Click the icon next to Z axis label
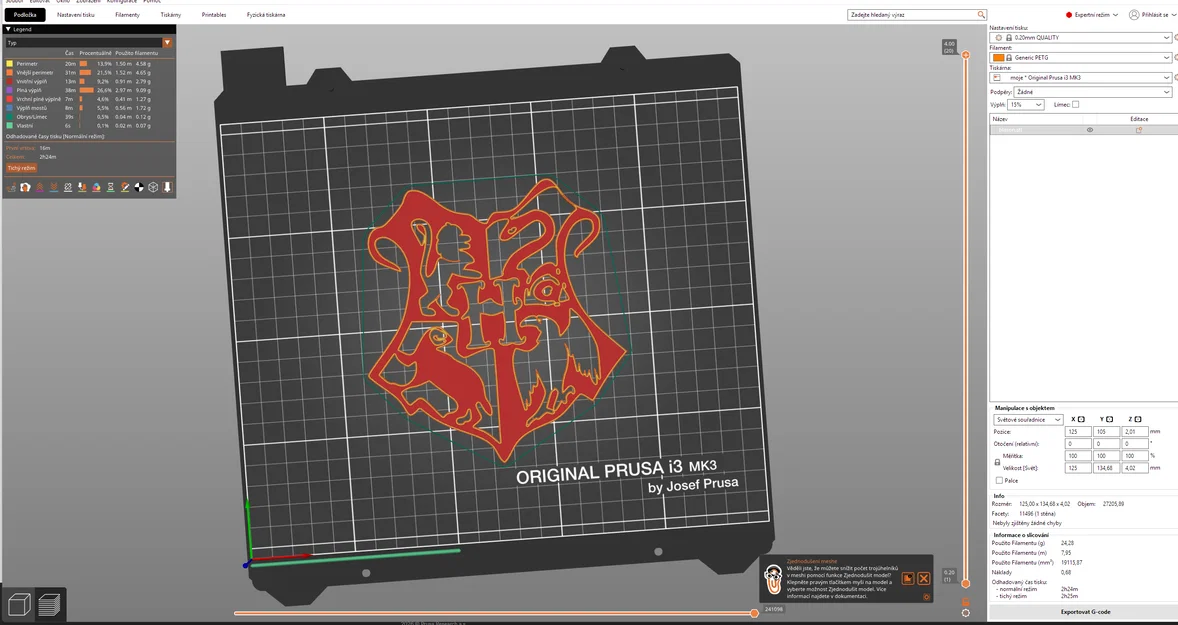Screen dimensions: 1178x625 tap(1138, 419)
